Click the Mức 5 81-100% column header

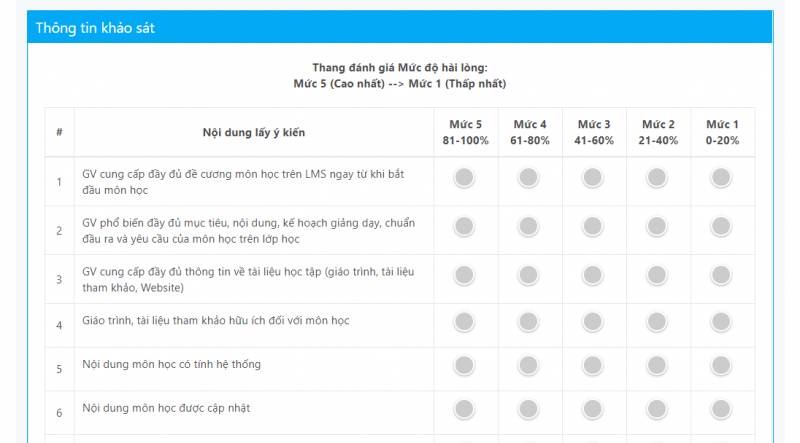pyautogui.click(x=465, y=132)
